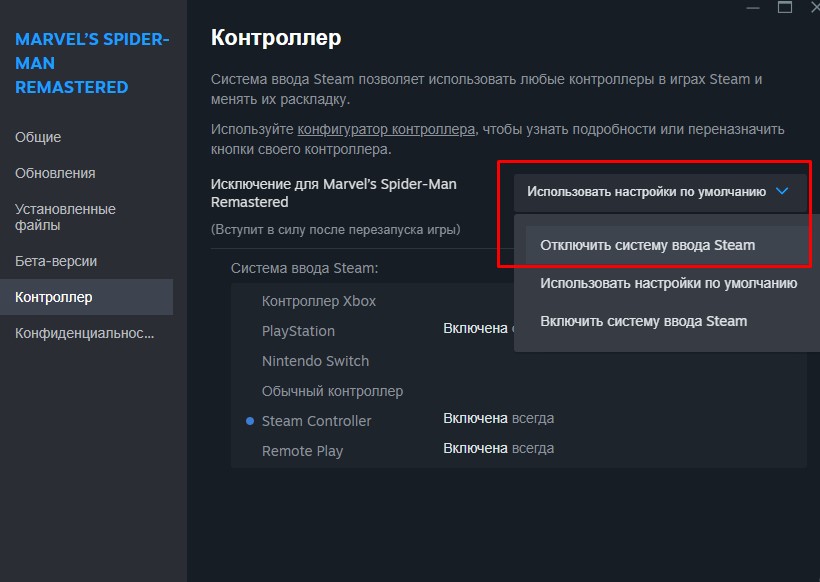Choose Отключить систему ввода Steam option
This screenshot has height=582, width=820.
(668, 245)
